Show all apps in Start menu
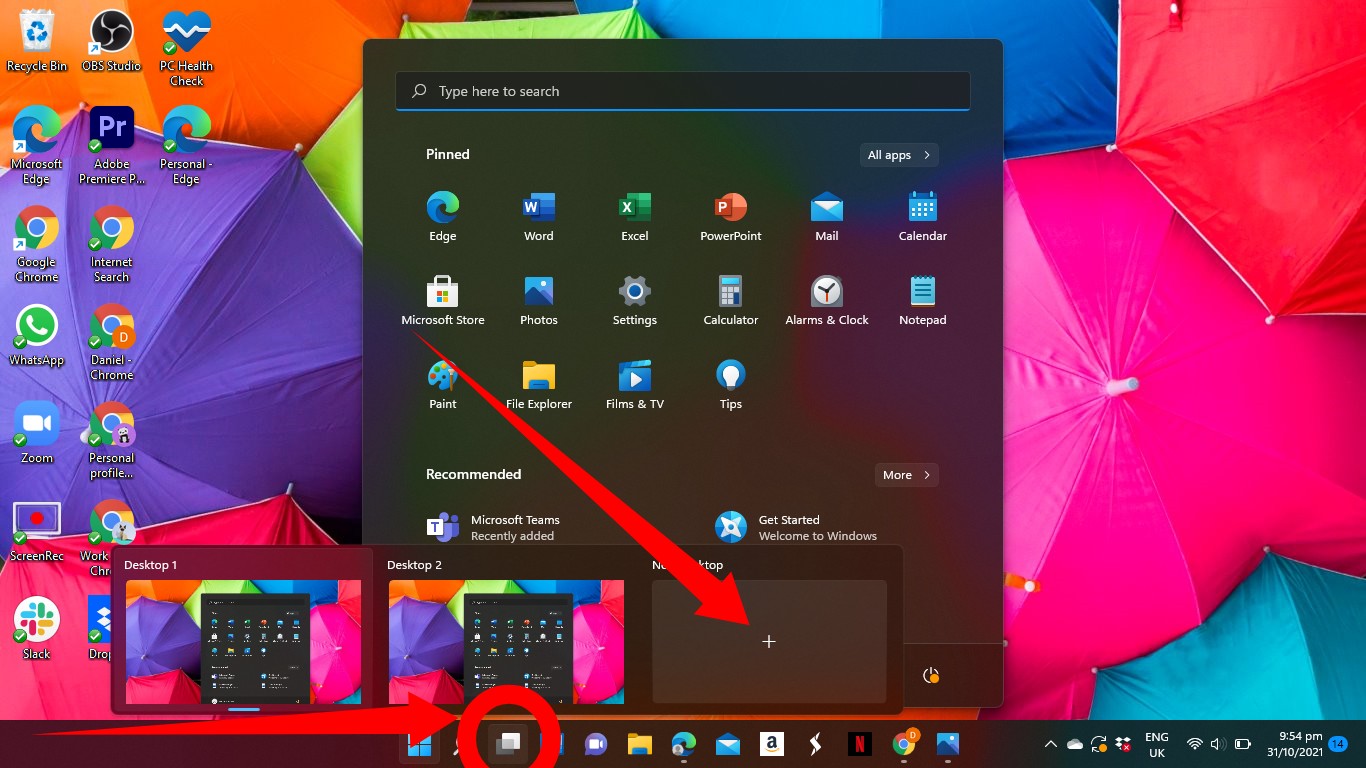The height and width of the screenshot is (768, 1366). pos(899,155)
